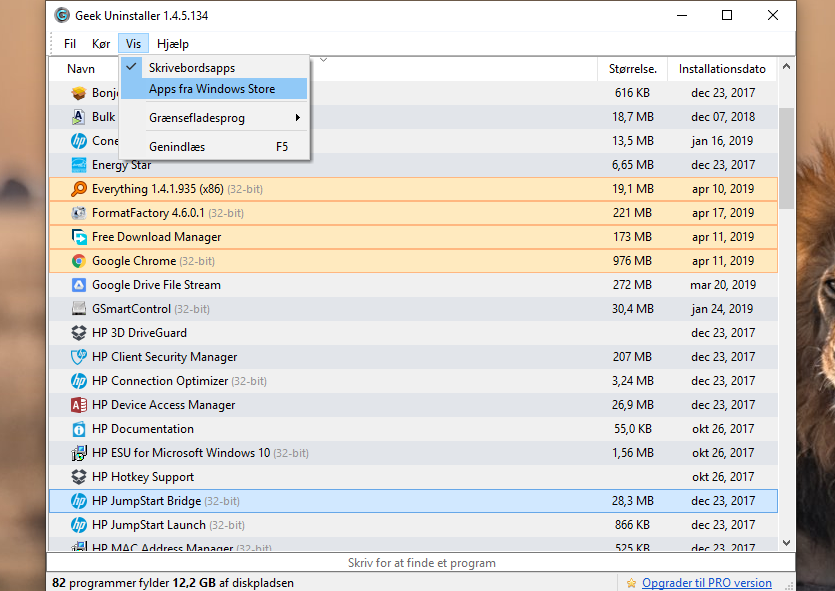Sort the list by Størrelse column
The width and height of the screenshot is (835, 591).
coord(632,69)
